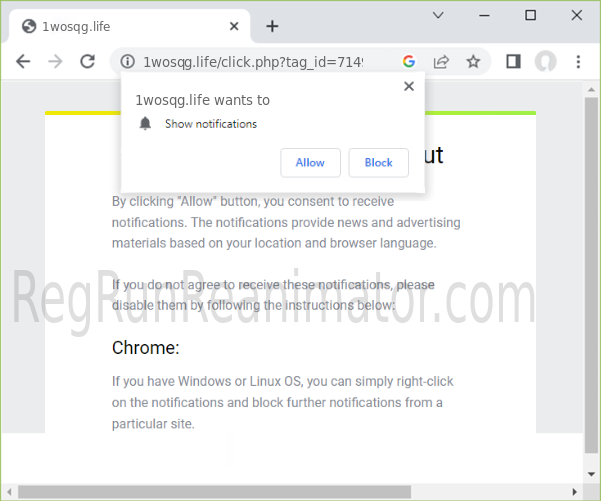This screenshot has height=501, width=601.
Task: Click the Google icon in address bar
Action: pos(409,61)
